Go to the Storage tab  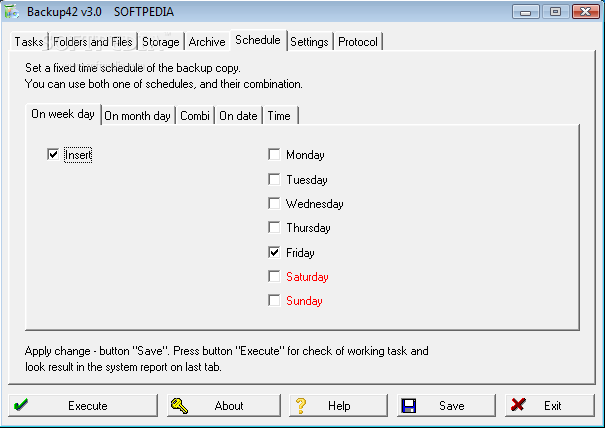click(161, 41)
